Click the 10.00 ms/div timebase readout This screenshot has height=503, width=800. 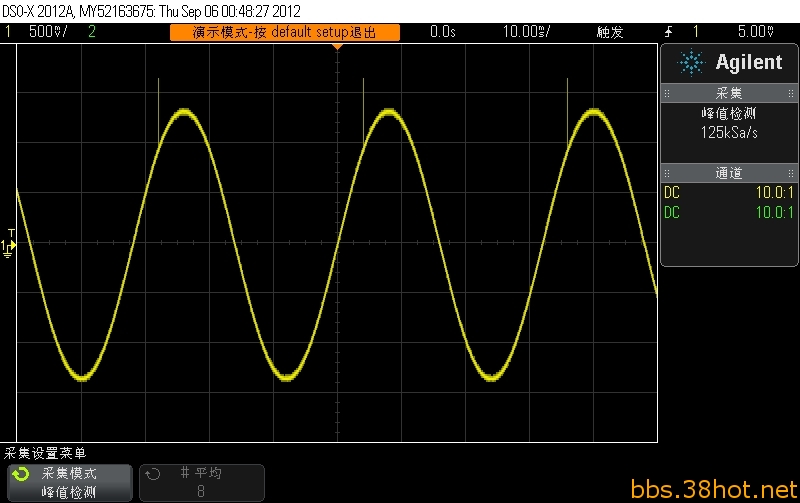(527, 32)
